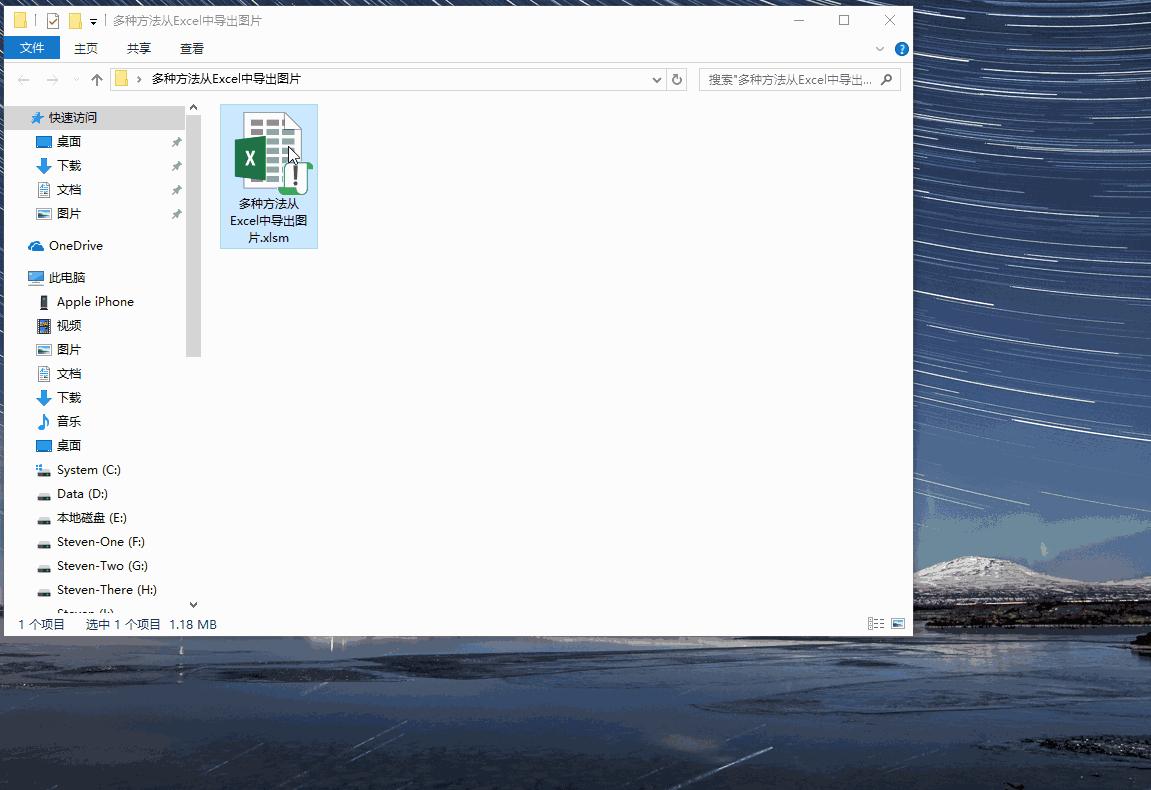This screenshot has height=790, width=1151.
Task: Click the folder icon in the address bar
Action: (122, 79)
